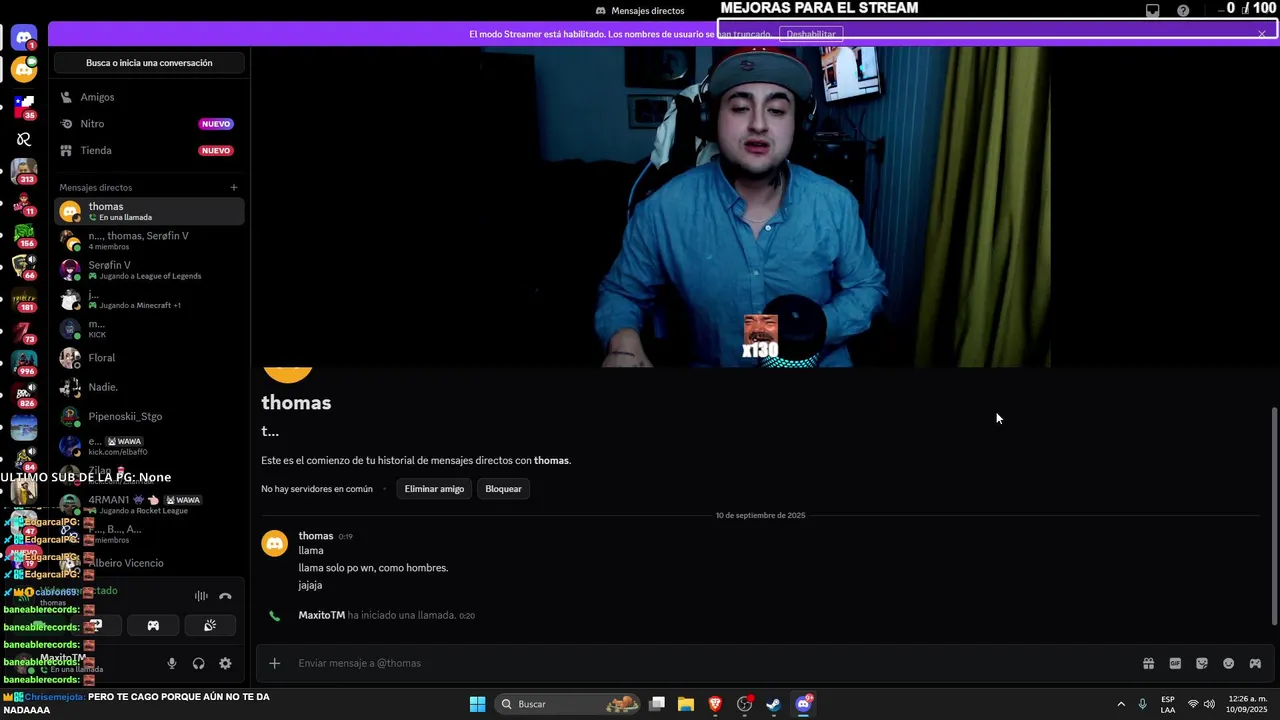Create a new DM with plus icon
This screenshot has height=720, width=1280.
(234, 187)
